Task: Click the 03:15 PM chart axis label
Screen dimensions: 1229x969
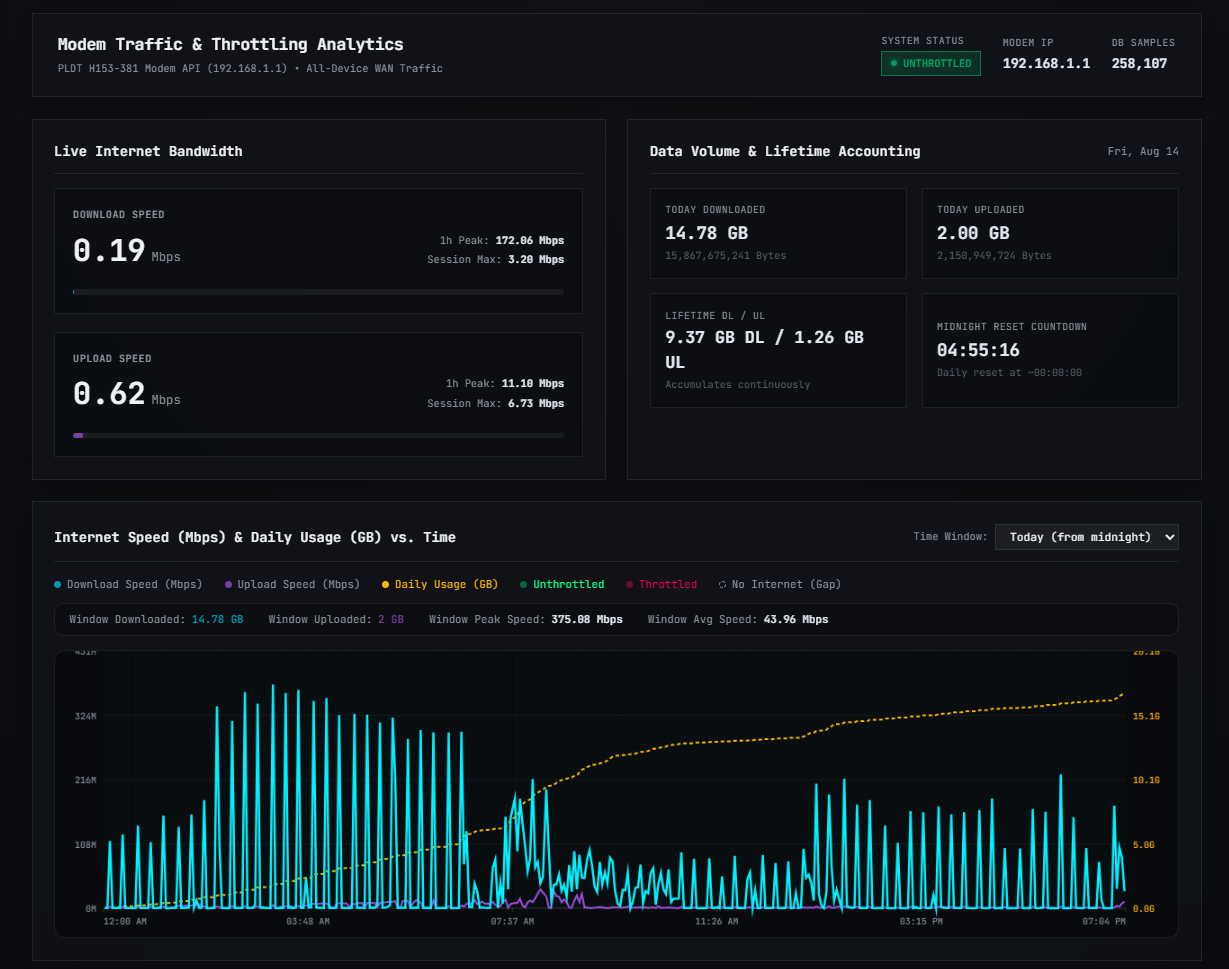Action: click(921, 921)
